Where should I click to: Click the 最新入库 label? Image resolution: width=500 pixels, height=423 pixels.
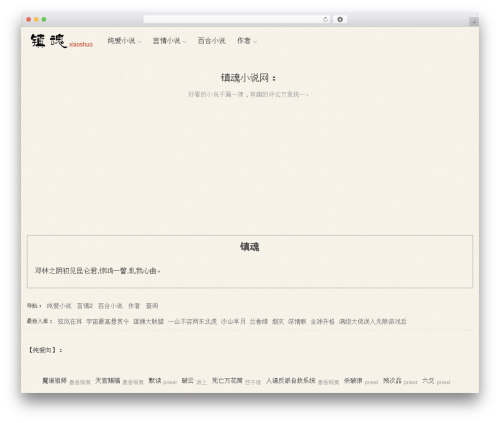(40, 321)
